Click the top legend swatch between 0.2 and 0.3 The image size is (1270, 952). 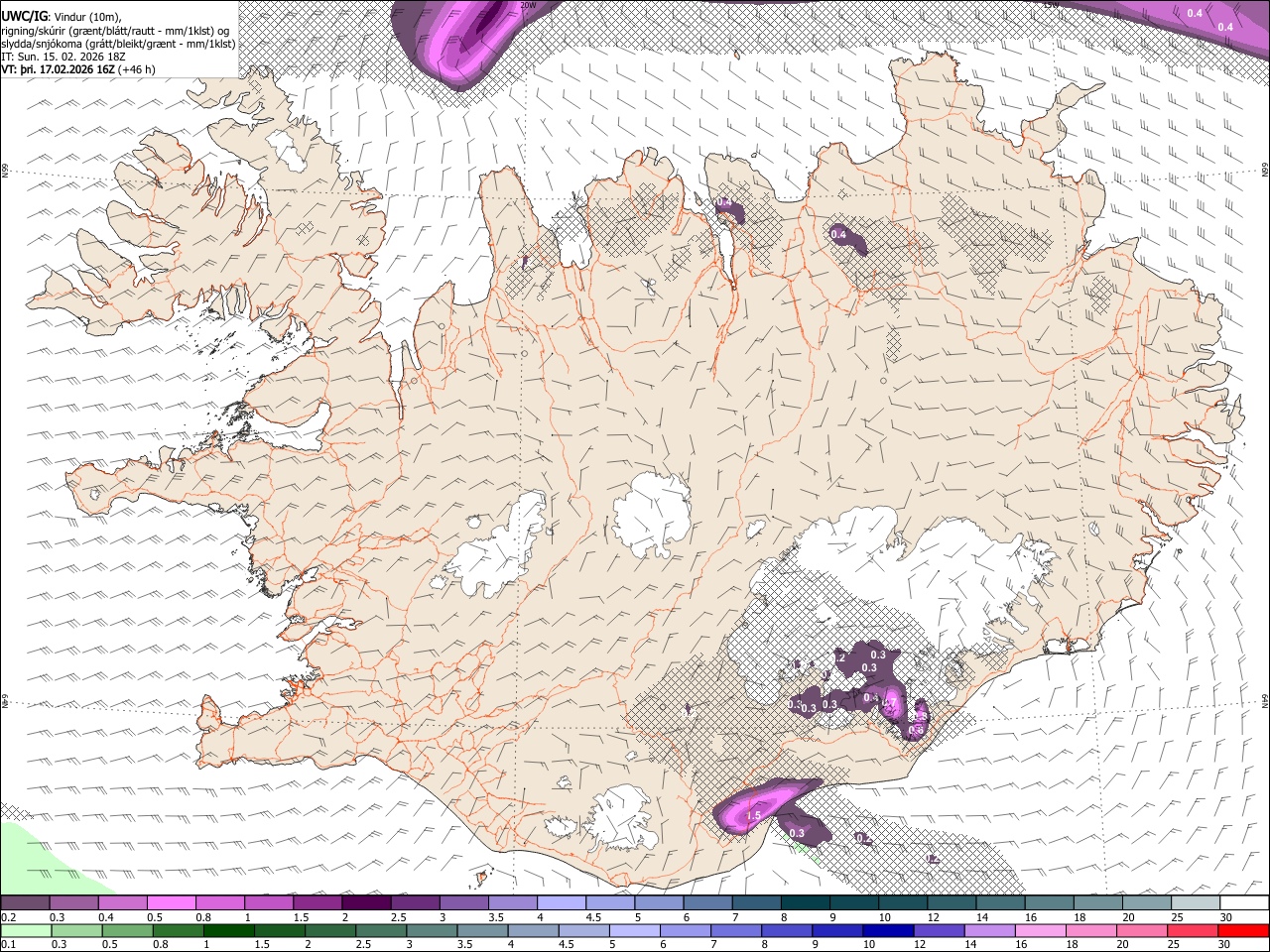coord(26,903)
